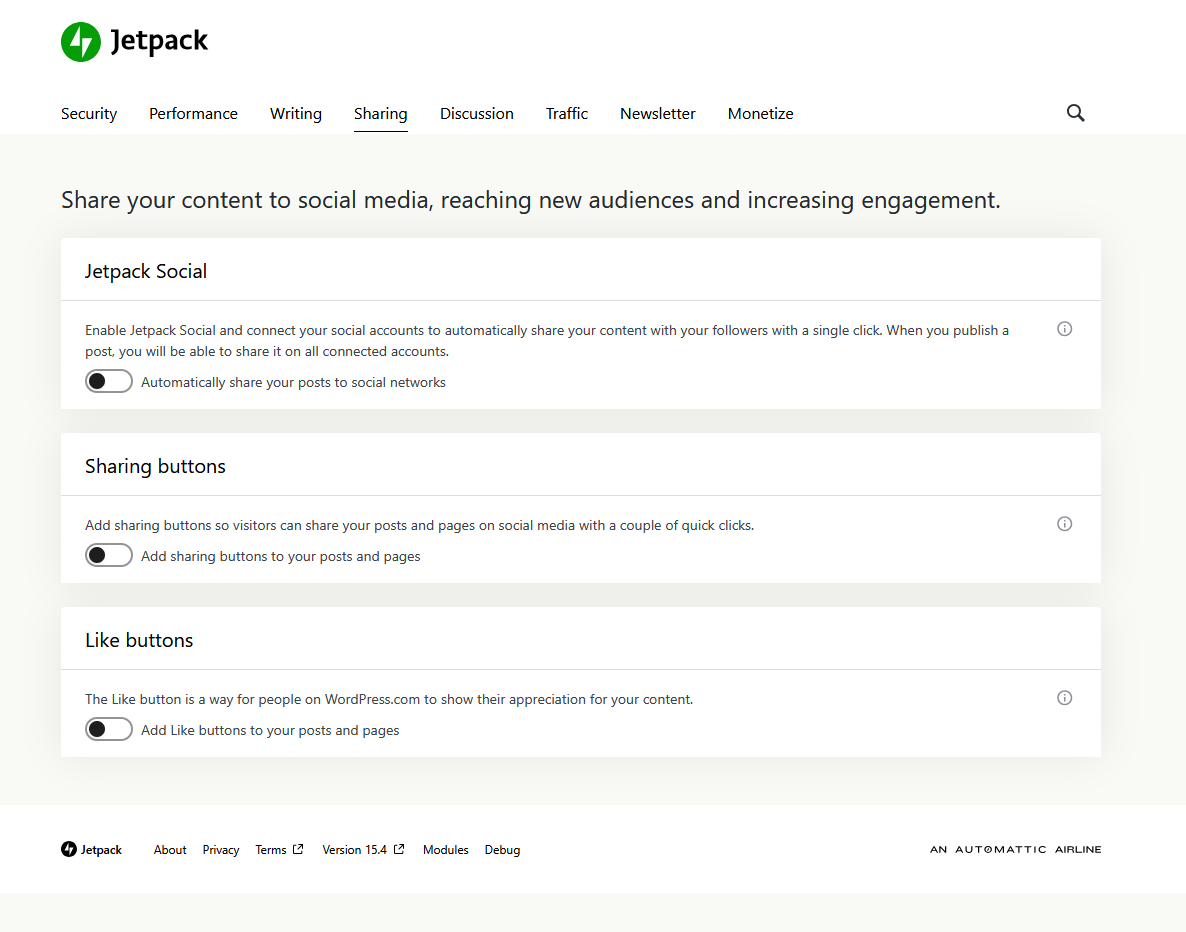
Task: Open the Traffic settings tab
Action: pos(567,114)
